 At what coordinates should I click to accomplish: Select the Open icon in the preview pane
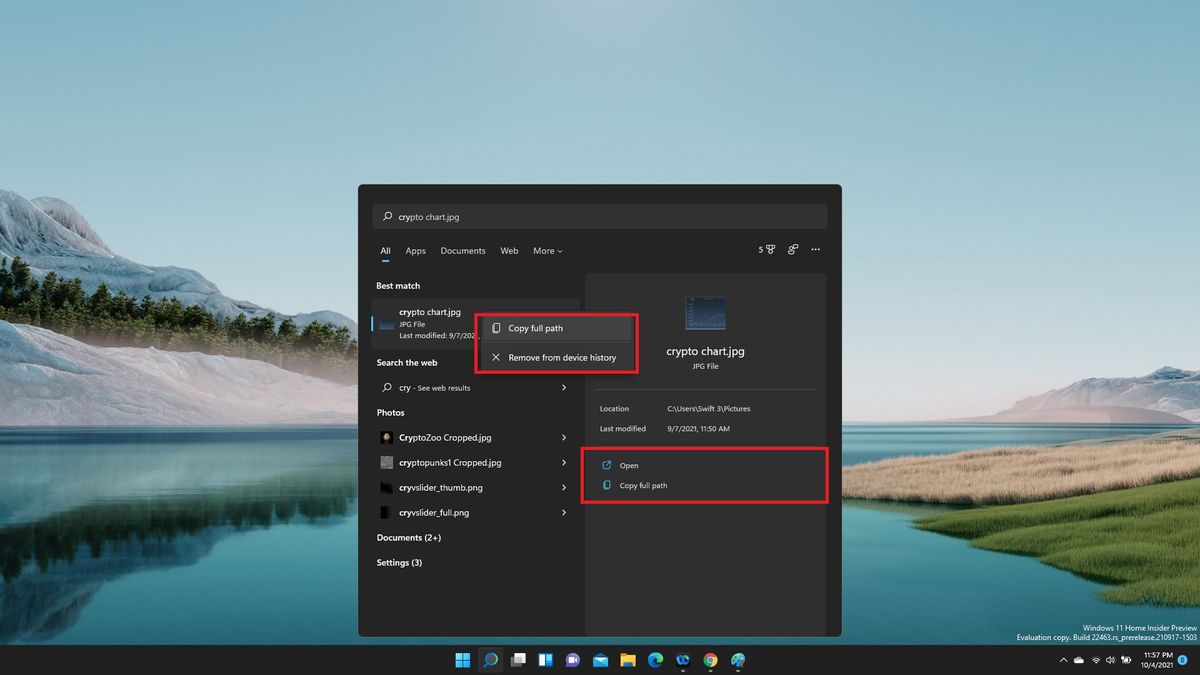[607, 465]
